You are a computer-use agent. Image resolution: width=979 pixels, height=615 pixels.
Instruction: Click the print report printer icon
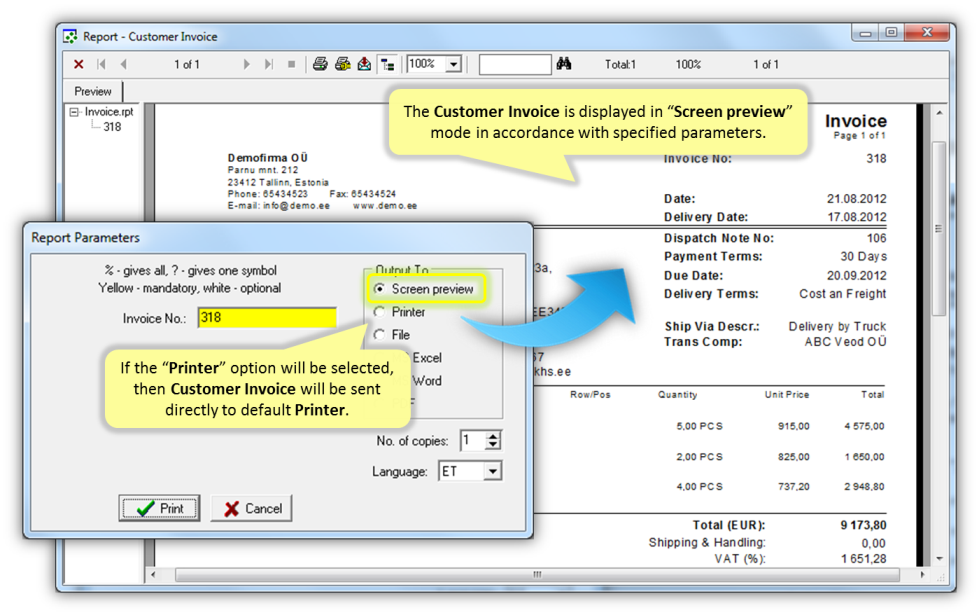tap(320, 64)
